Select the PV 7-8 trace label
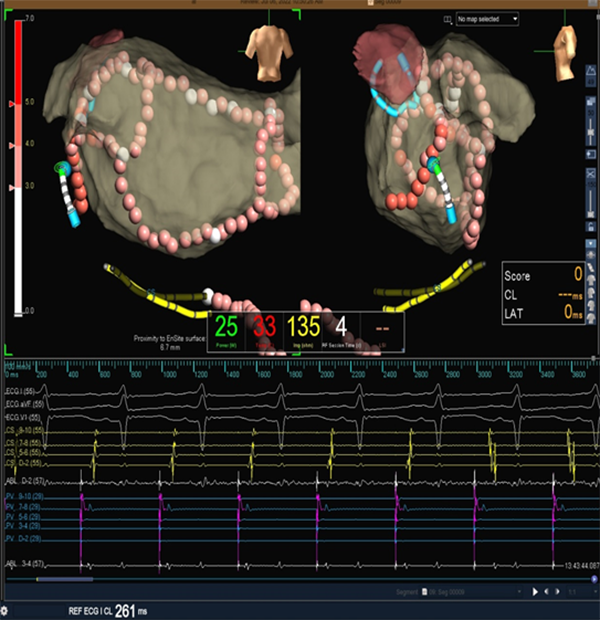This screenshot has width=600, height=620. pos(23,507)
